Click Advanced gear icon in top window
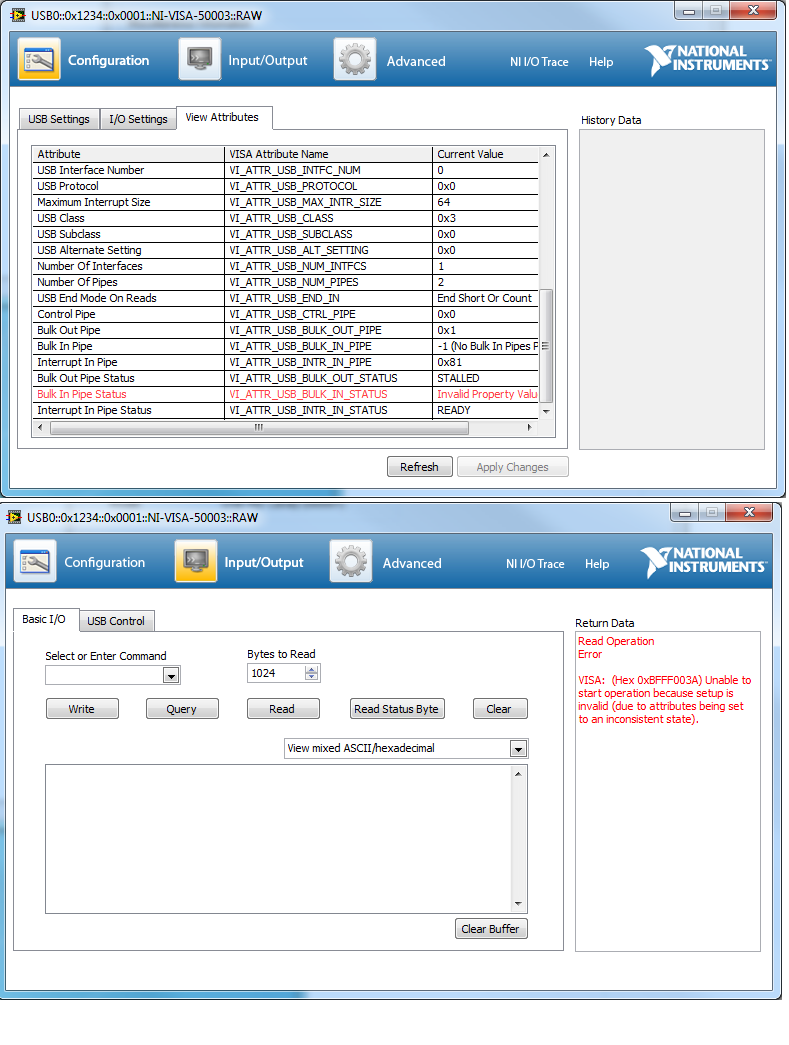The height and width of the screenshot is (1045, 789). click(x=355, y=60)
